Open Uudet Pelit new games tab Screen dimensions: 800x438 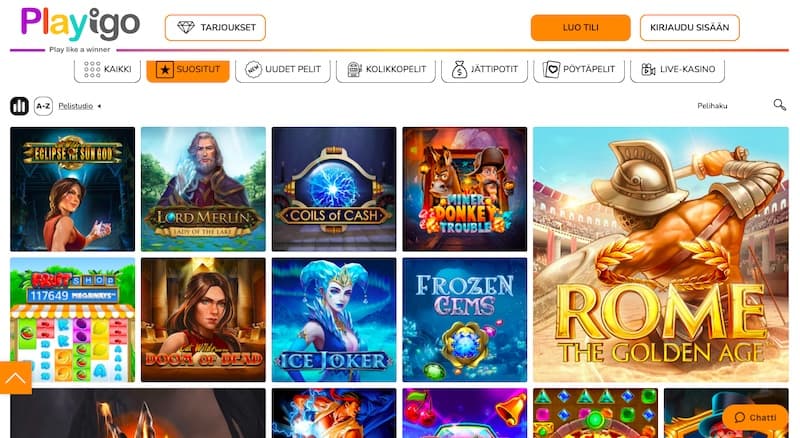pos(283,69)
